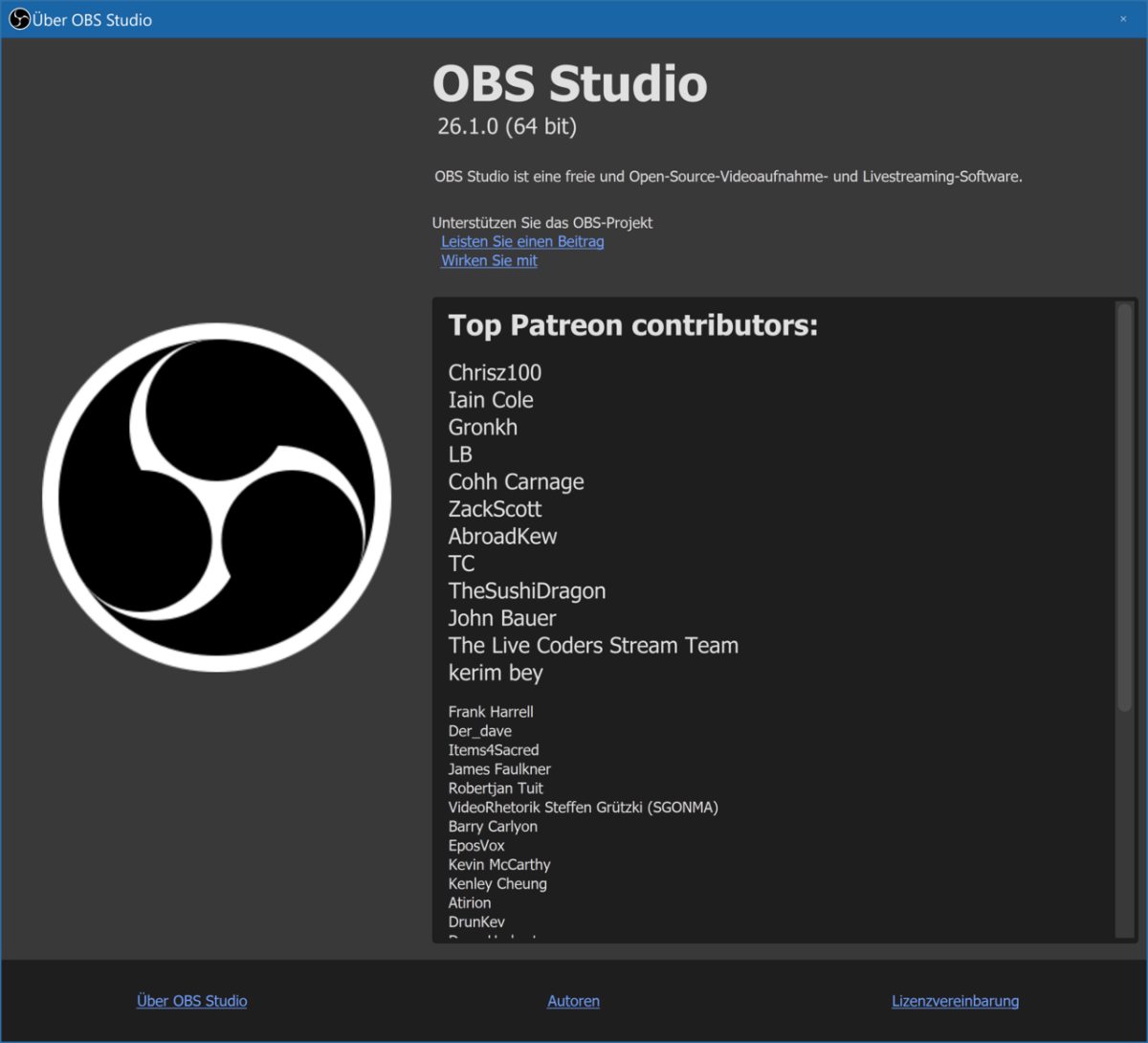Click the name 'DrunKev'
The width and height of the screenshot is (1148, 1043).
[476, 922]
